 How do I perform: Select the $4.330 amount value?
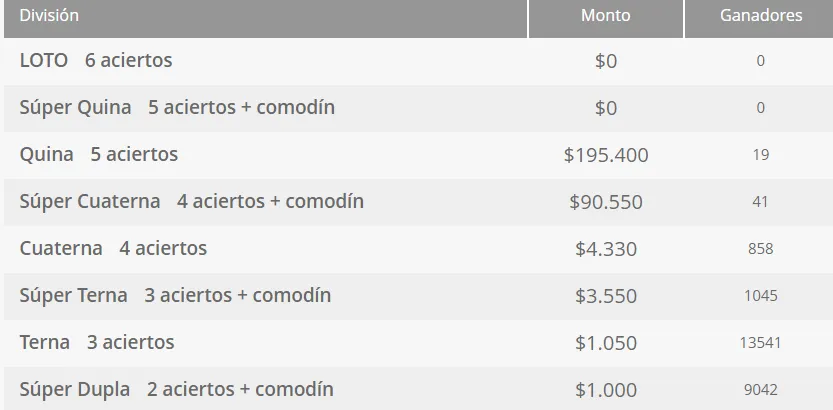click(606, 249)
